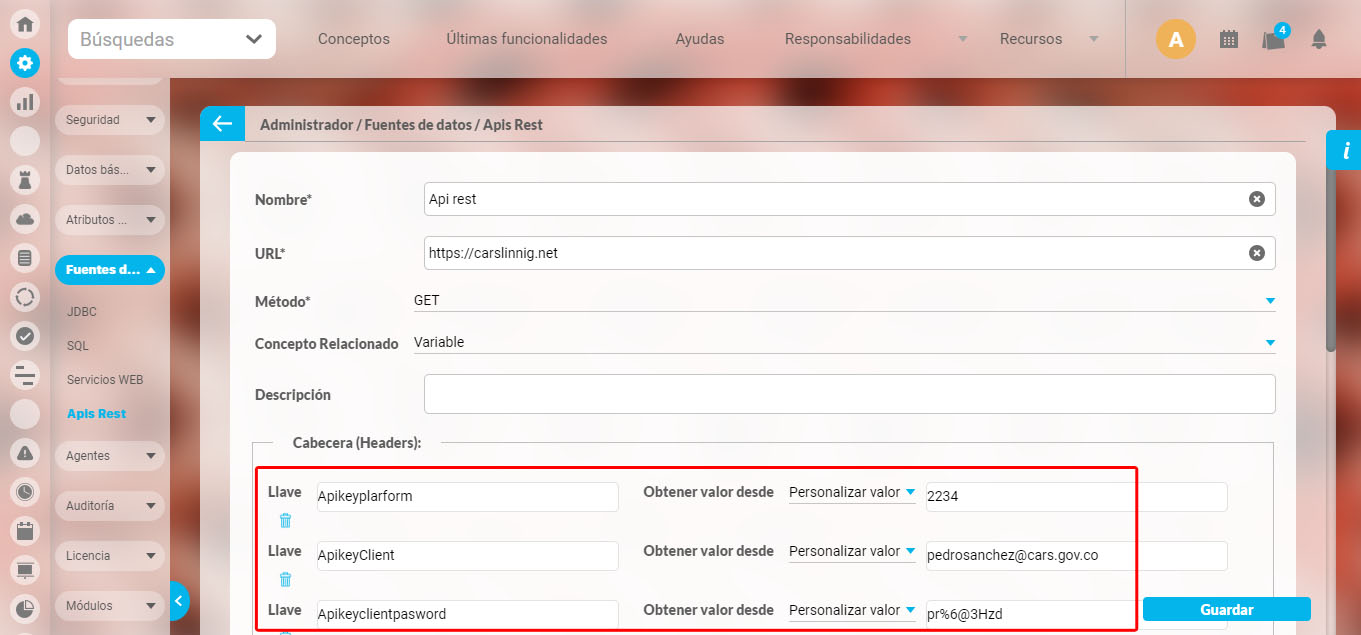Collapse the side menu with chevron
Viewport: 1361px width, 635px height.
point(178,601)
